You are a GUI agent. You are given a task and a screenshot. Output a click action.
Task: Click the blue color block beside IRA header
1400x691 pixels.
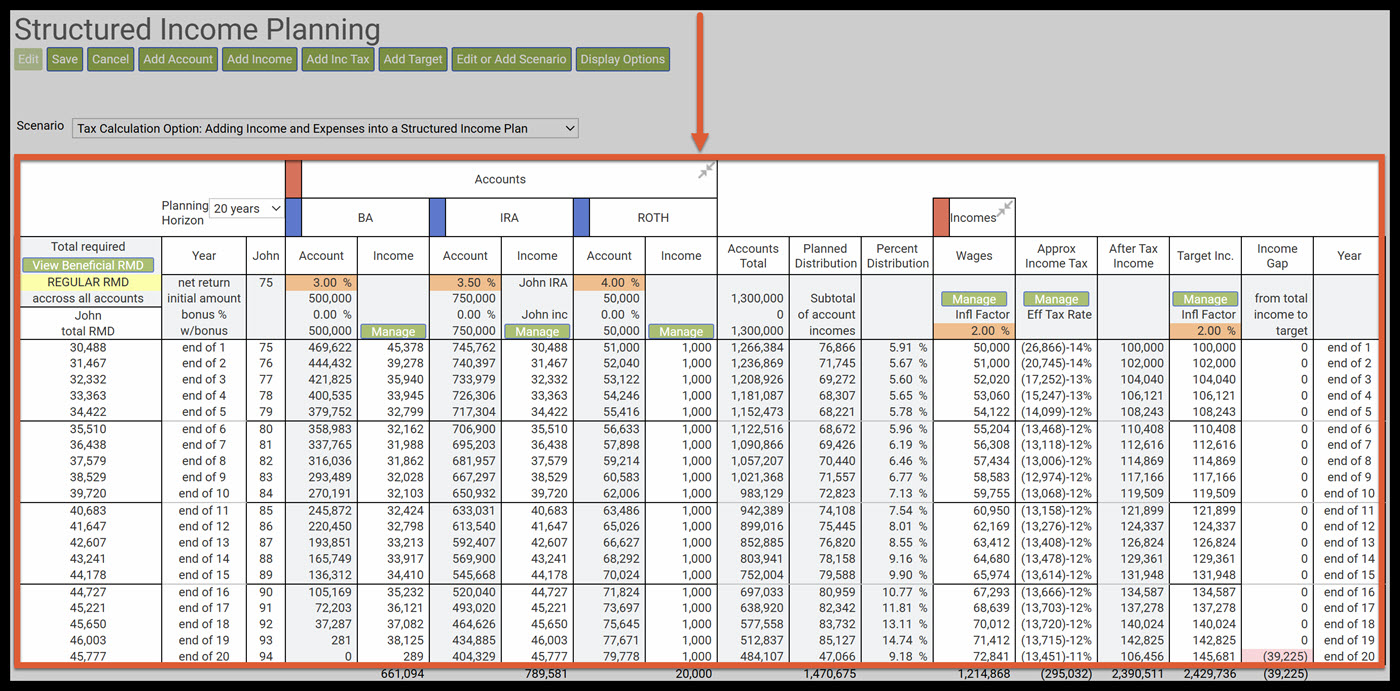(x=437, y=217)
